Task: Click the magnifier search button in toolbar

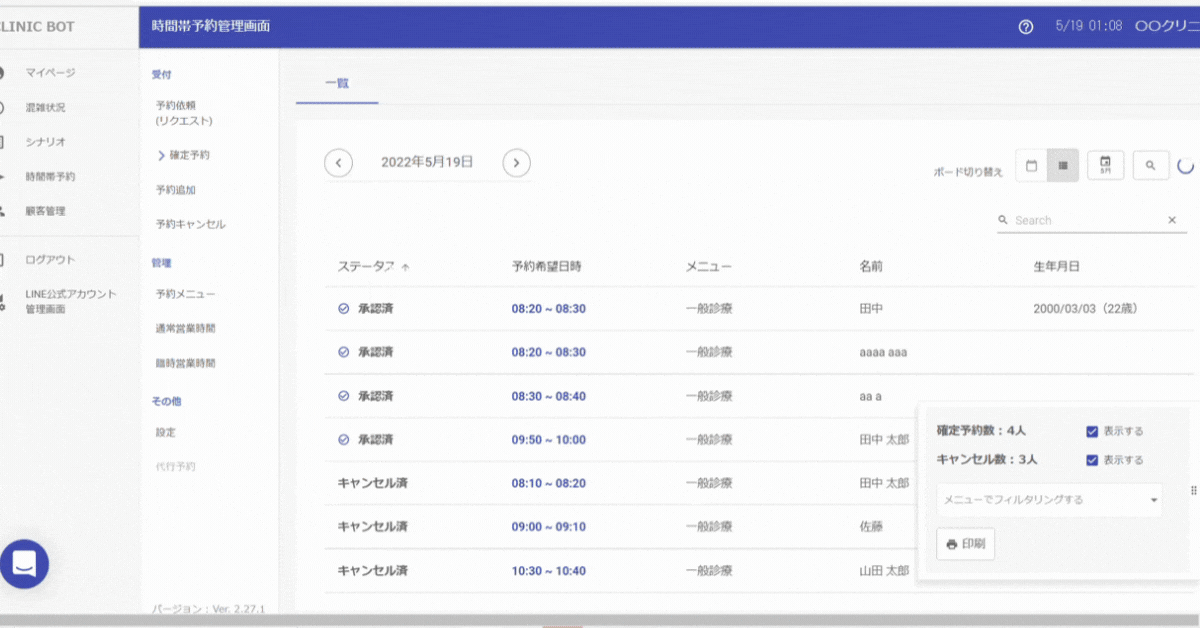Action: click(x=1151, y=166)
